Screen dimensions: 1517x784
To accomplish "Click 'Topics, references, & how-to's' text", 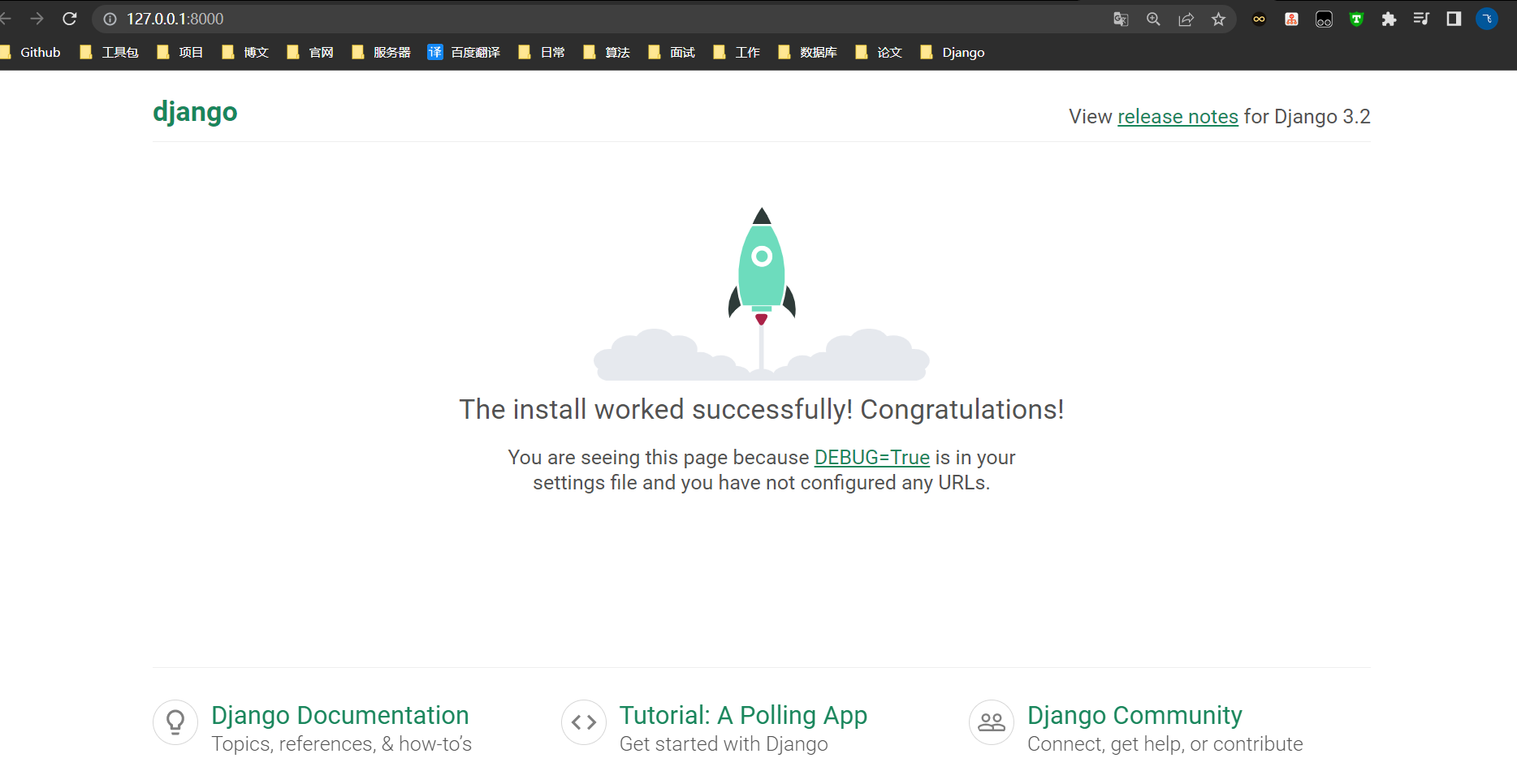I will tap(341, 744).
